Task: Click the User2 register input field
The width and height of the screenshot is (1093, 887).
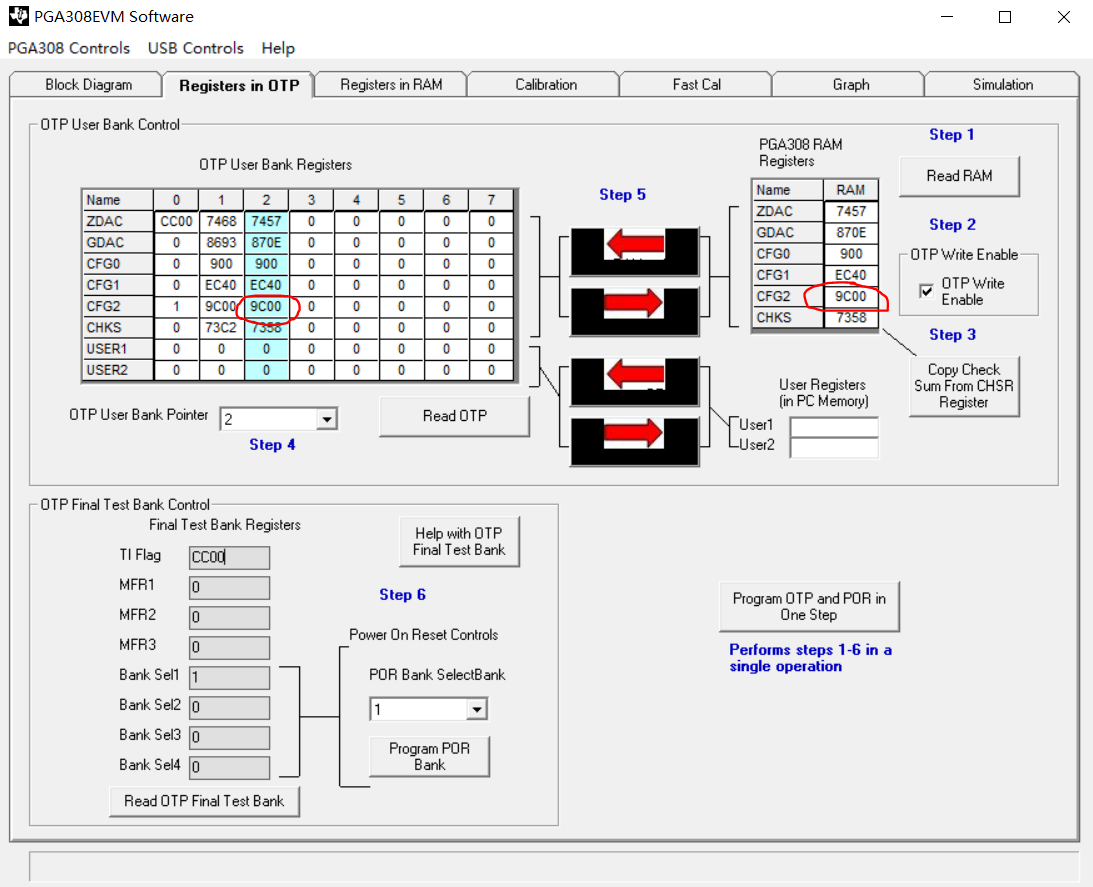Action: [x=834, y=448]
